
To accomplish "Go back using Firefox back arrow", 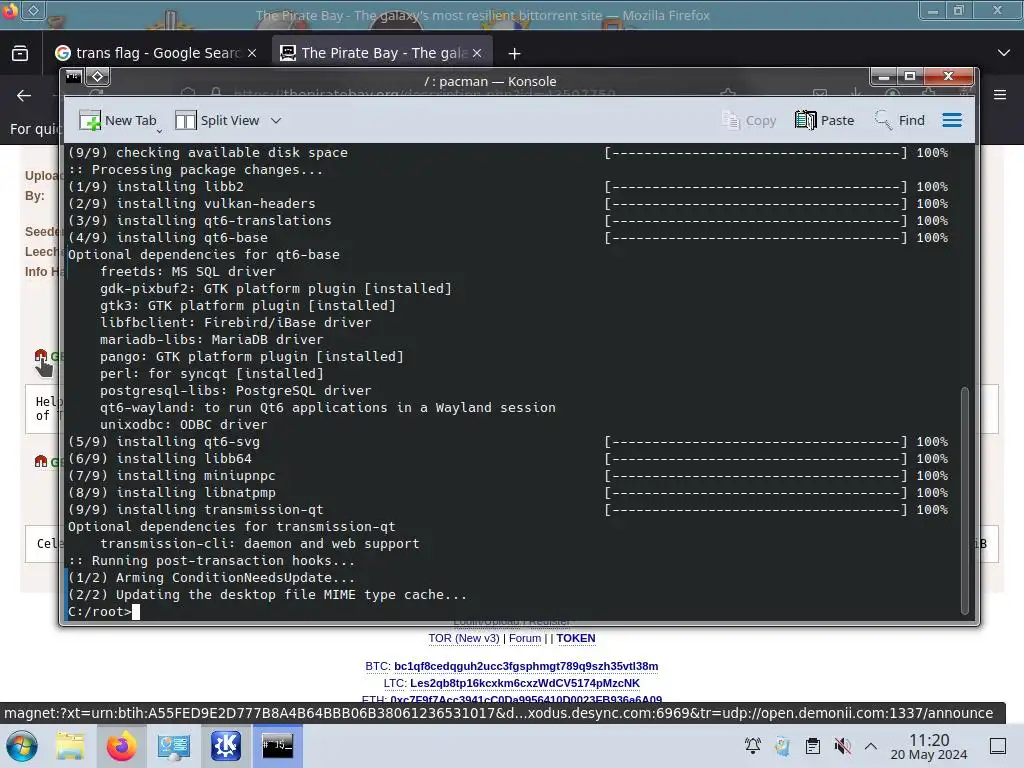I will (24, 95).
